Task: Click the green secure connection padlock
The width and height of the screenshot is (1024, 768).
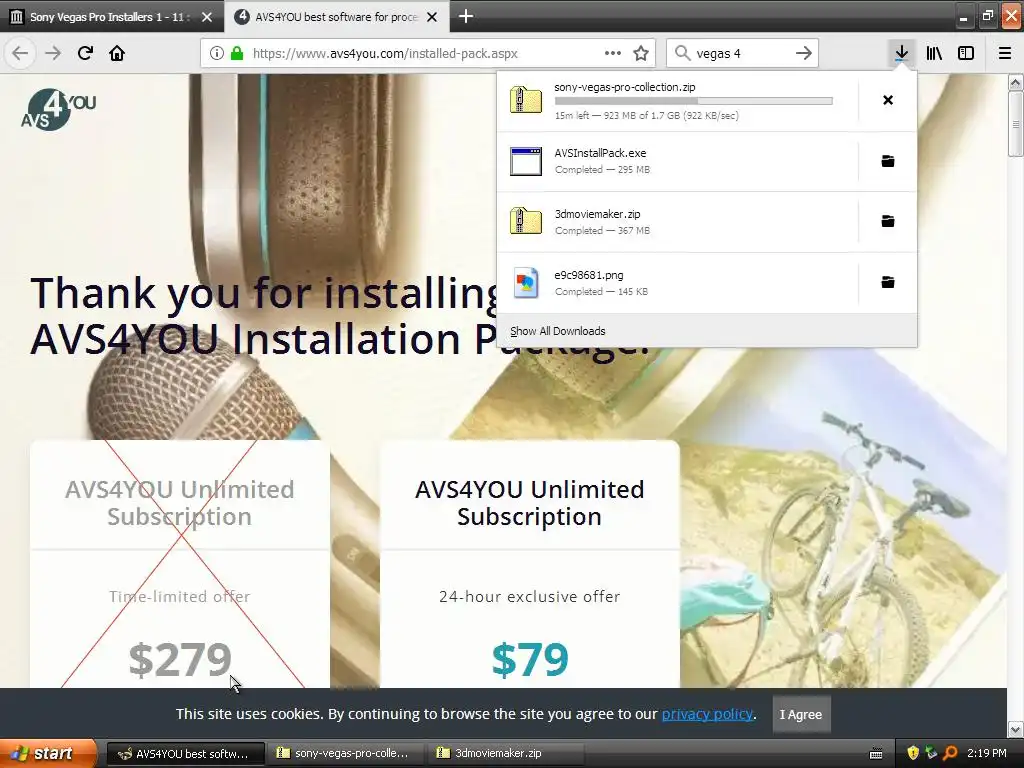Action: (x=237, y=54)
